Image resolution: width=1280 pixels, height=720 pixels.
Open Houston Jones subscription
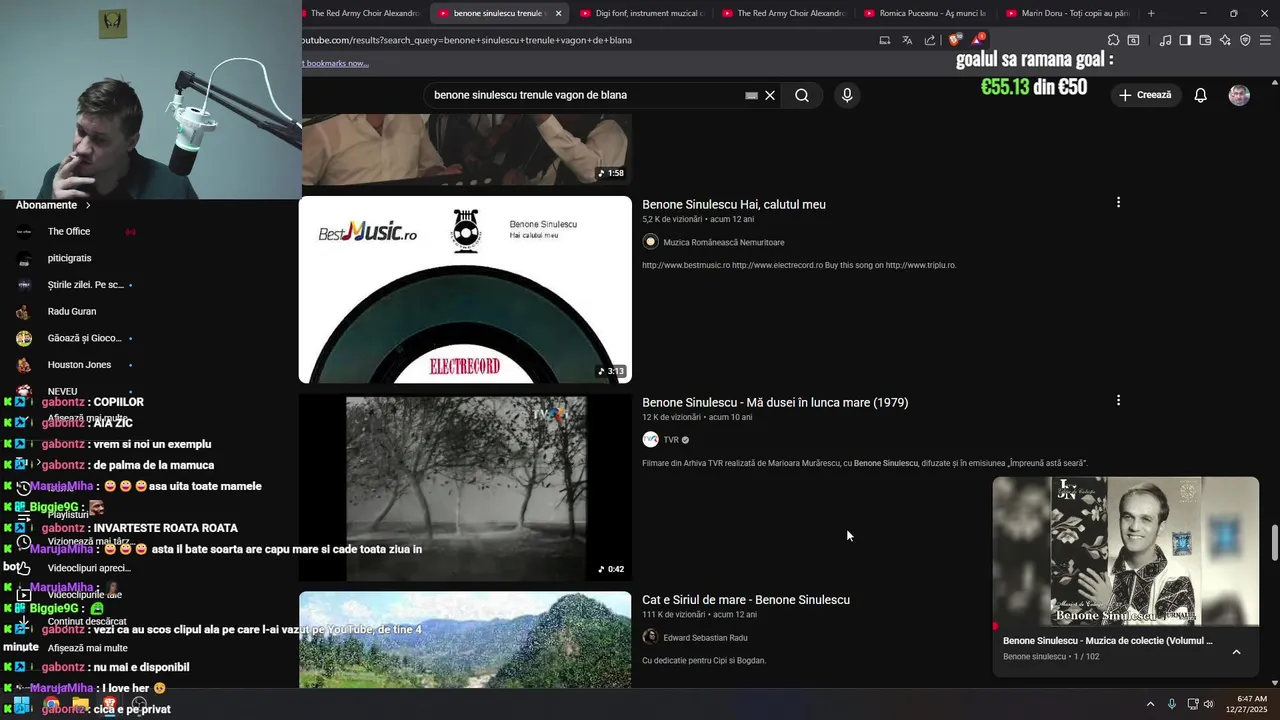click(x=79, y=364)
